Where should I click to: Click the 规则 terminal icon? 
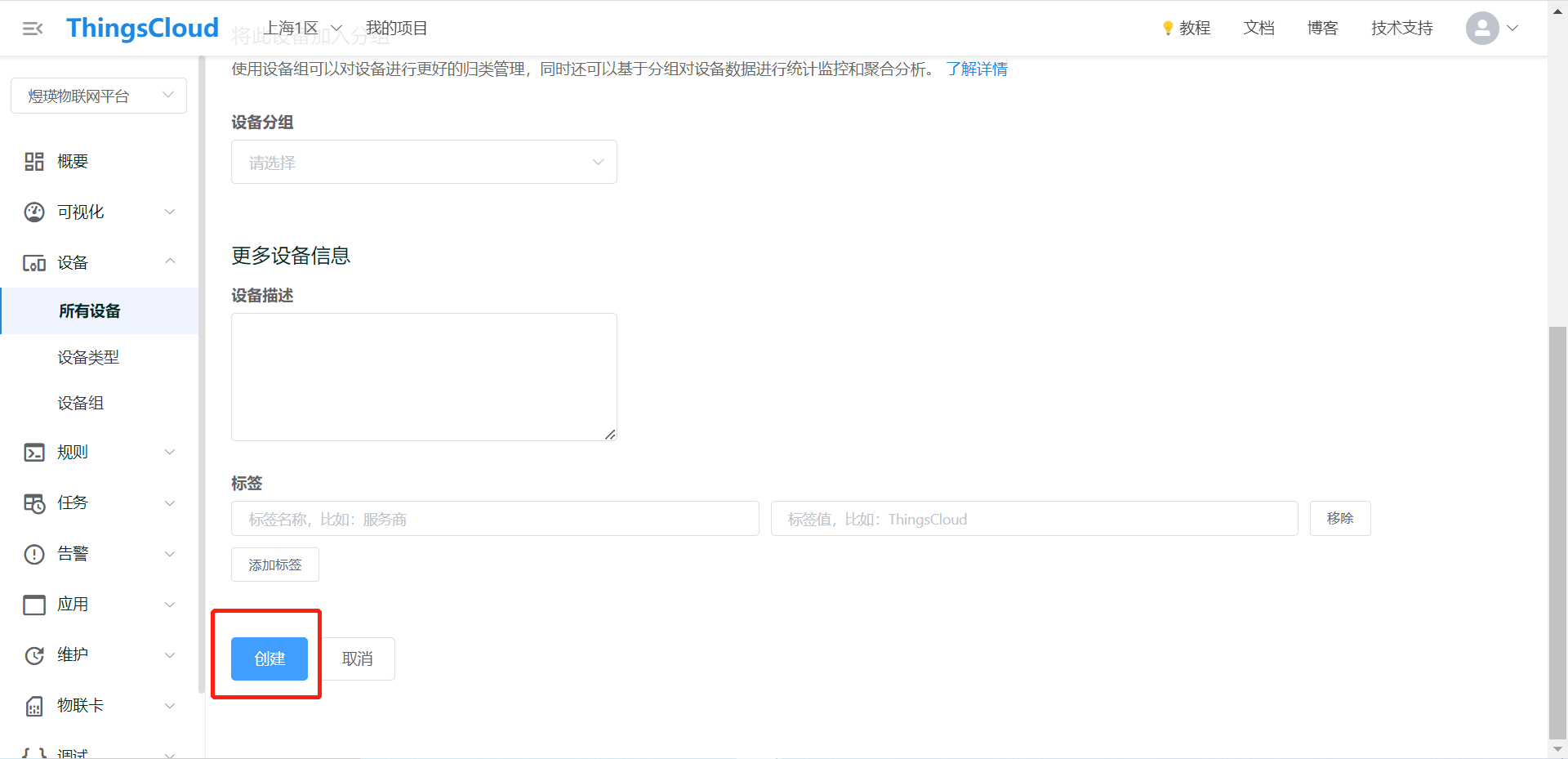(x=34, y=453)
